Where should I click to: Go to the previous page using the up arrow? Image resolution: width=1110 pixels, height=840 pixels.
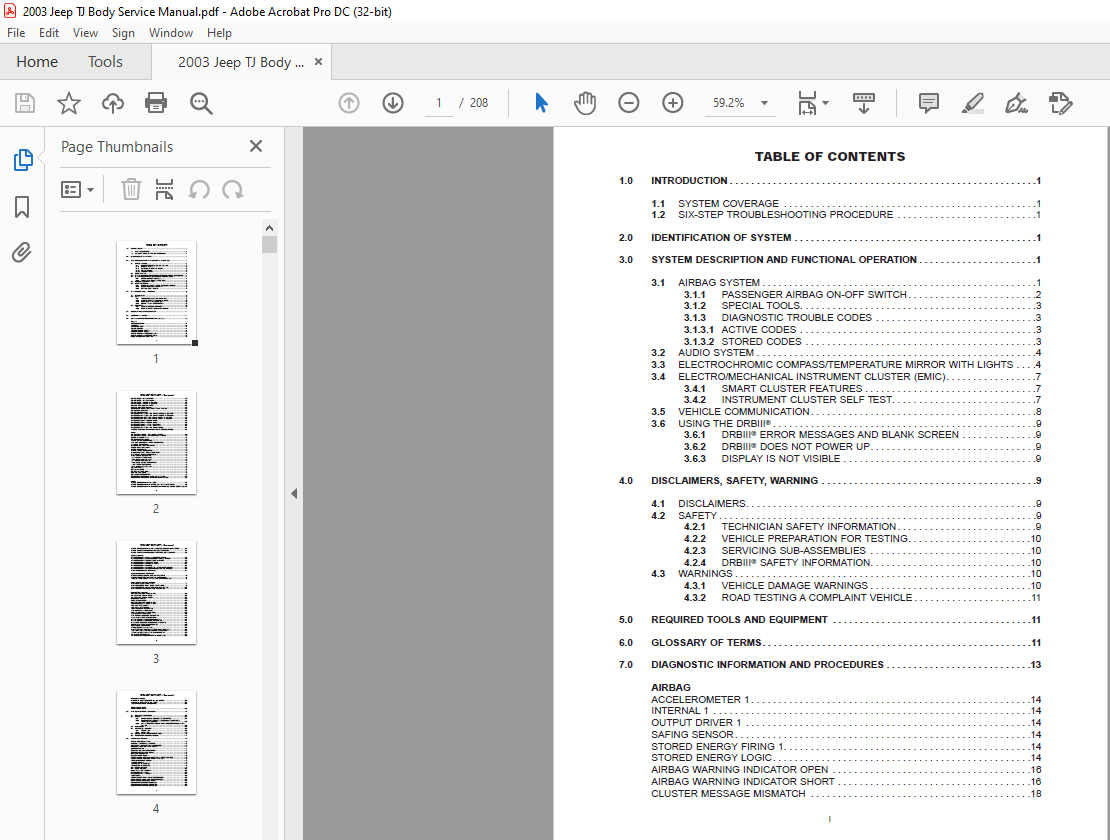click(349, 103)
